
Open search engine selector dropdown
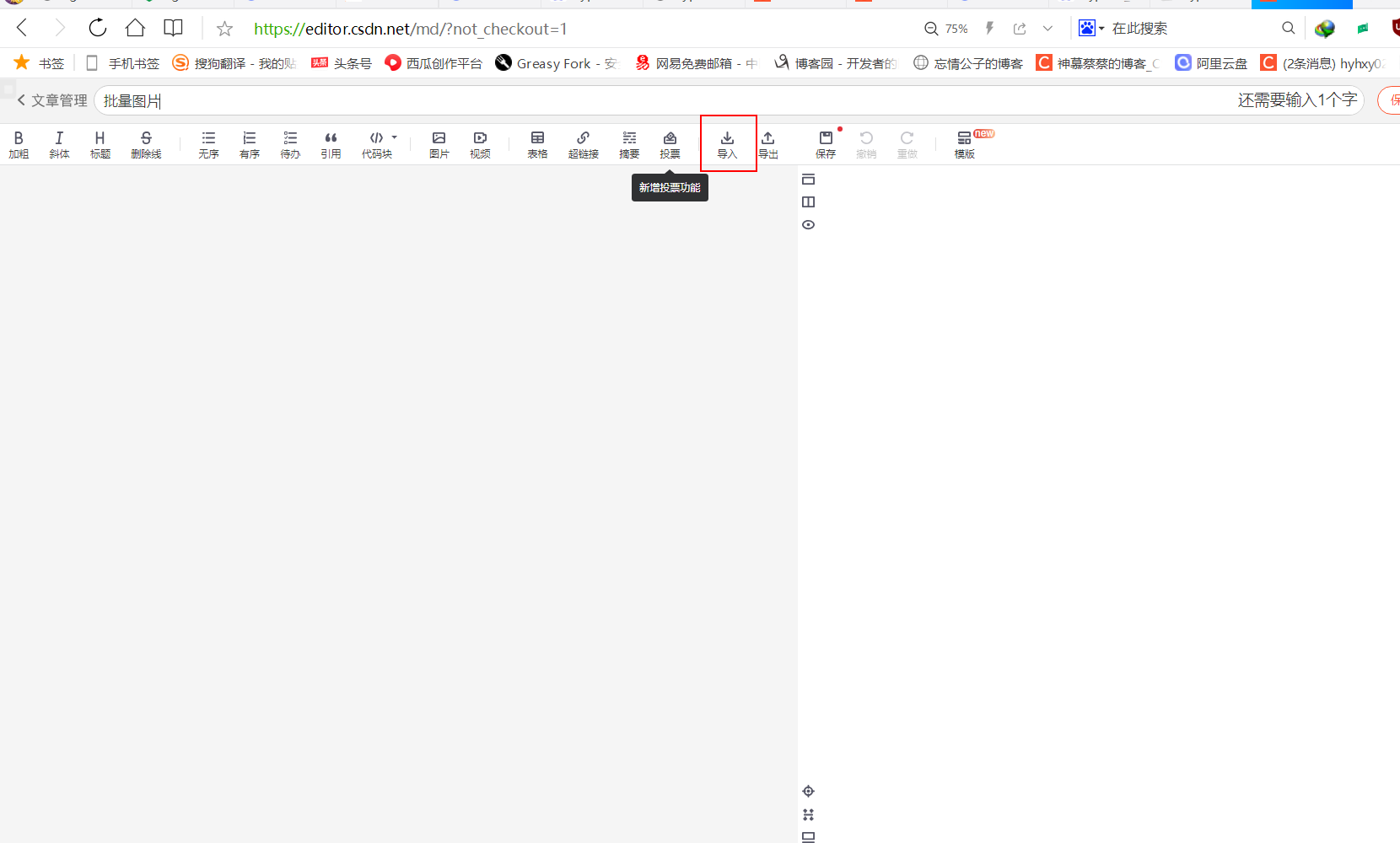1091,29
